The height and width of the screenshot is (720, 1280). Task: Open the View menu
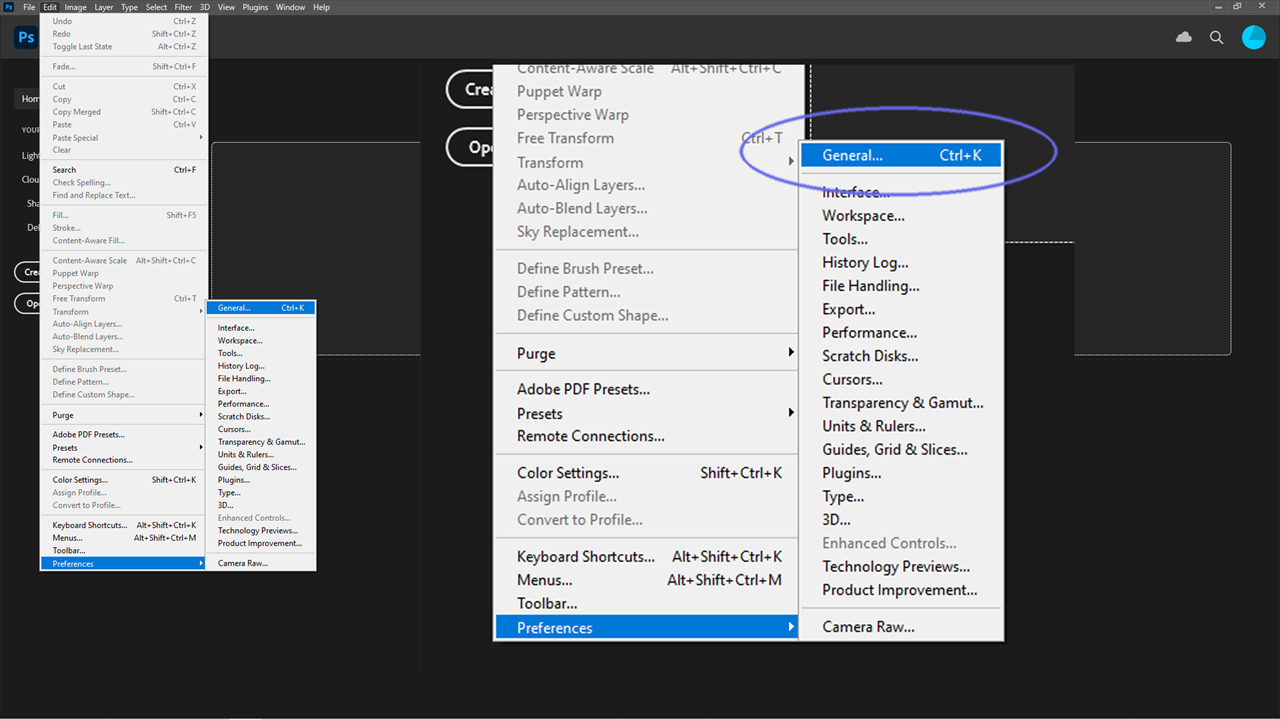(226, 7)
